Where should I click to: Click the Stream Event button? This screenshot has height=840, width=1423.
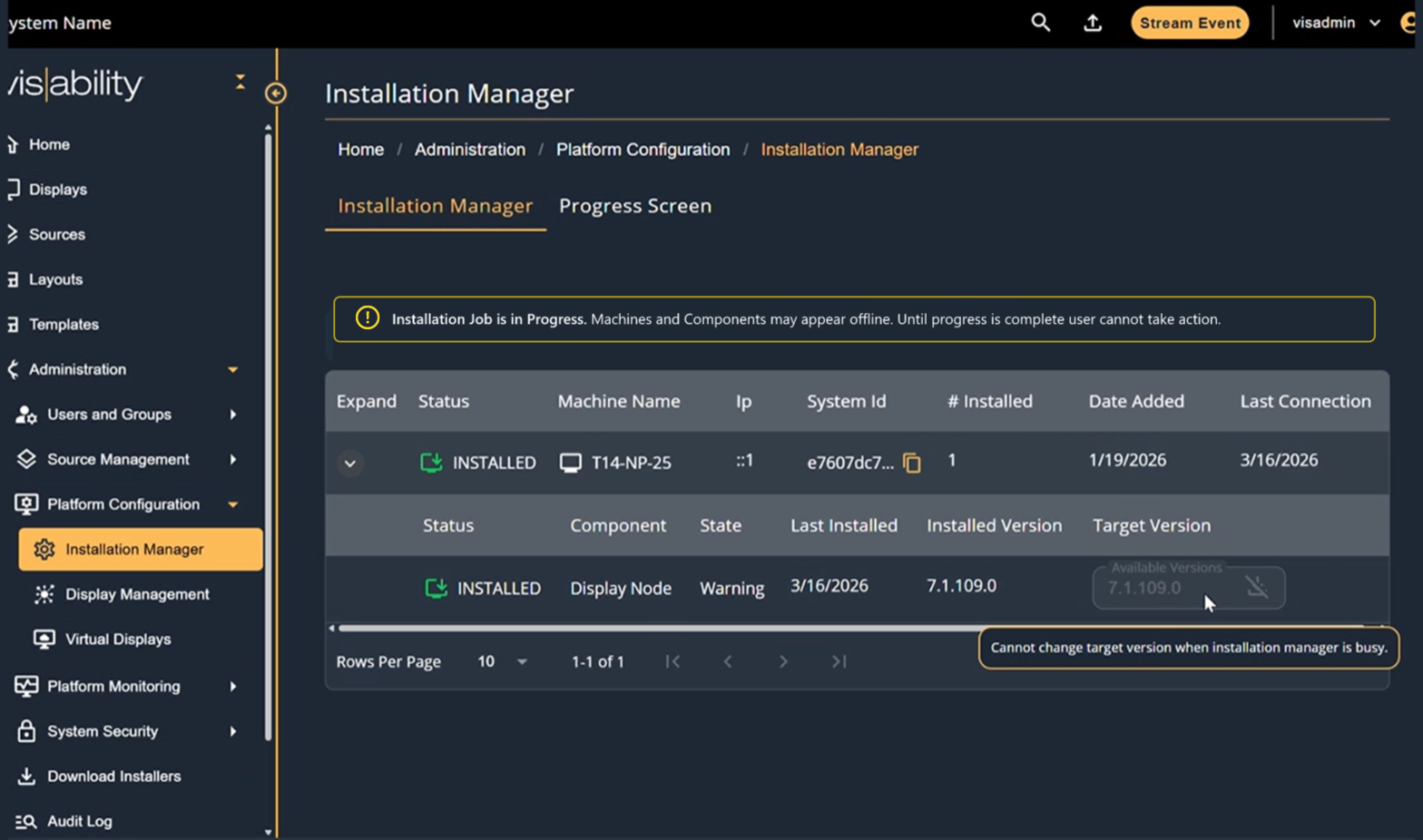(1190, 23)
